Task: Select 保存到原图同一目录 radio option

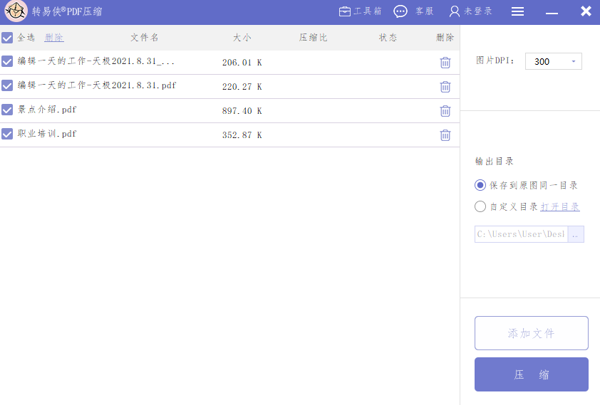Action: [481, 185]
